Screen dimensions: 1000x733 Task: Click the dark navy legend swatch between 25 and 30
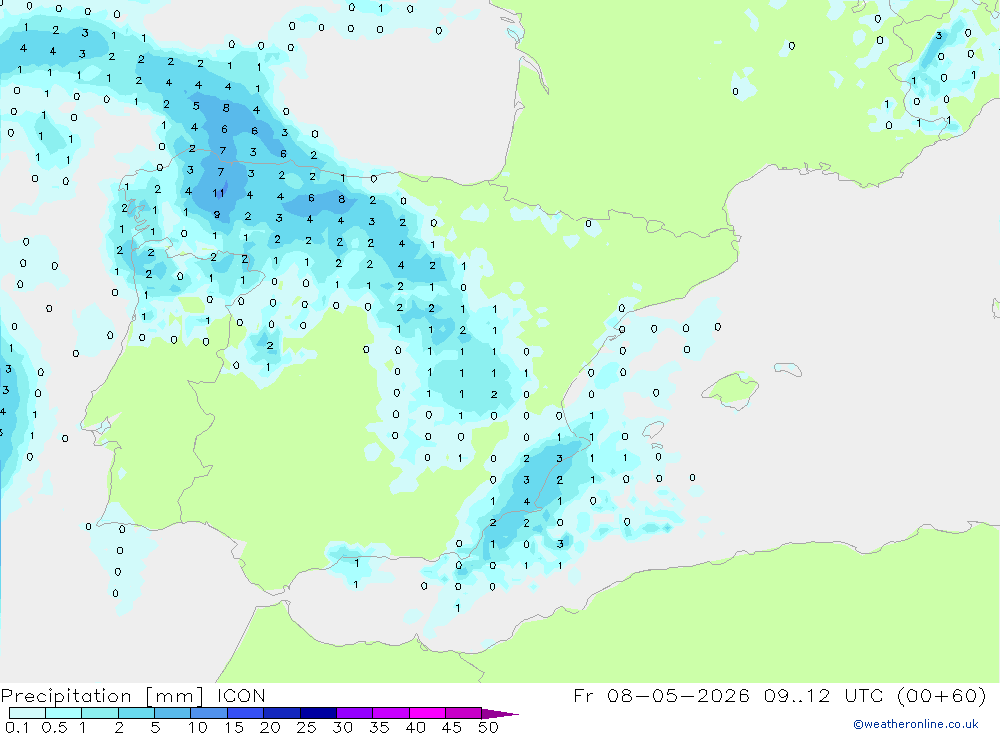click(318, 713)
